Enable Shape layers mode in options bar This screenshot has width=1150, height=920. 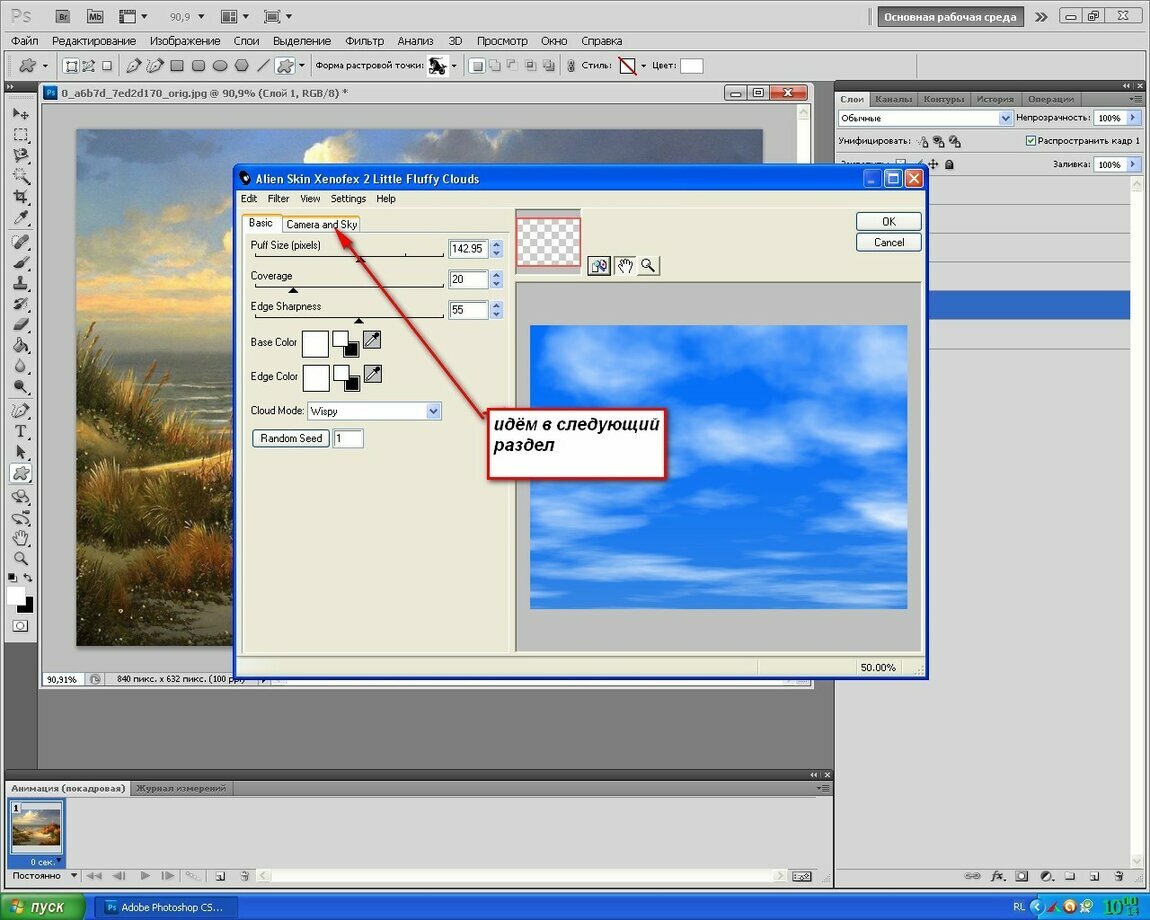71,65
